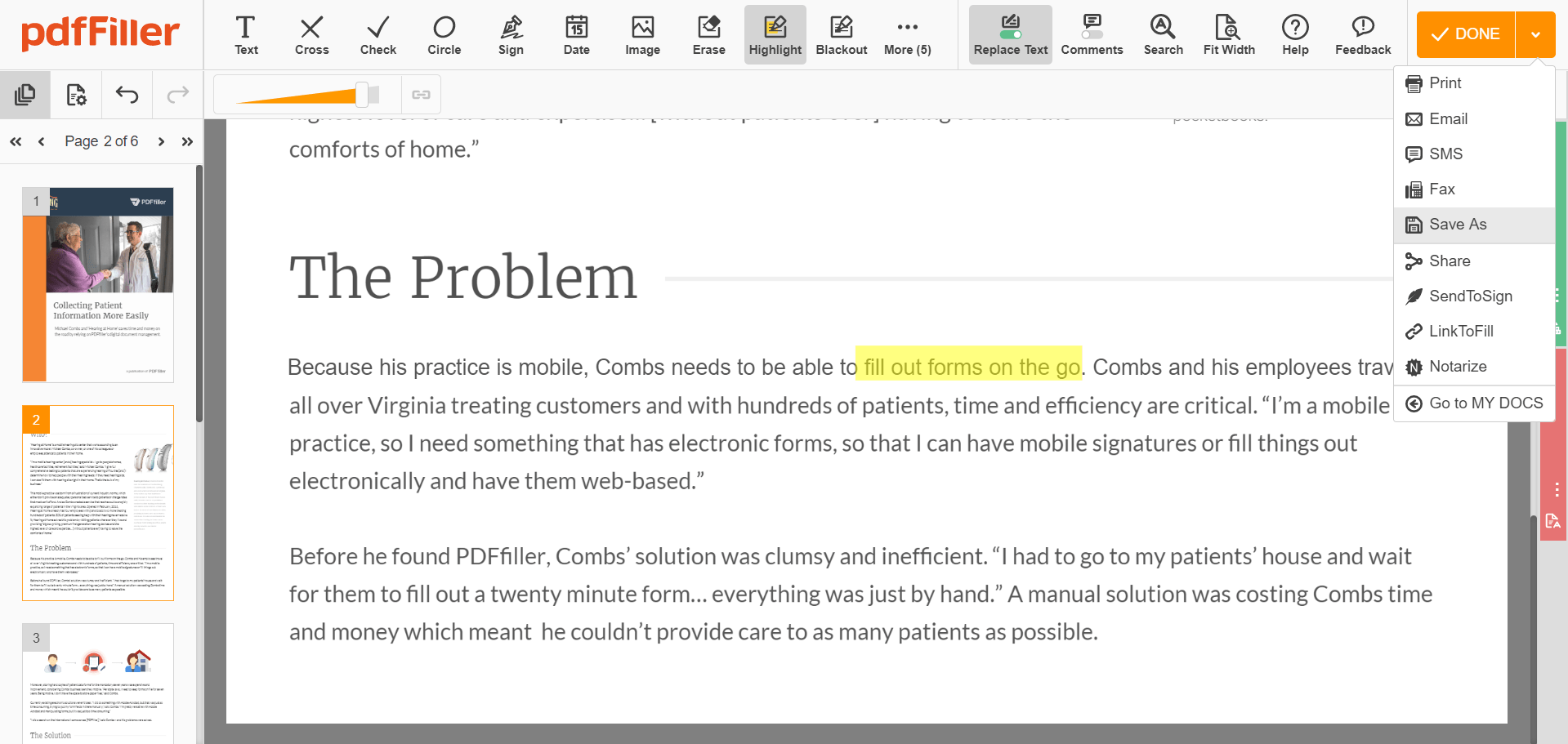Viewport: 1568px width, 744px height.
Task: Jump to the last page
Action: [187, 141]
